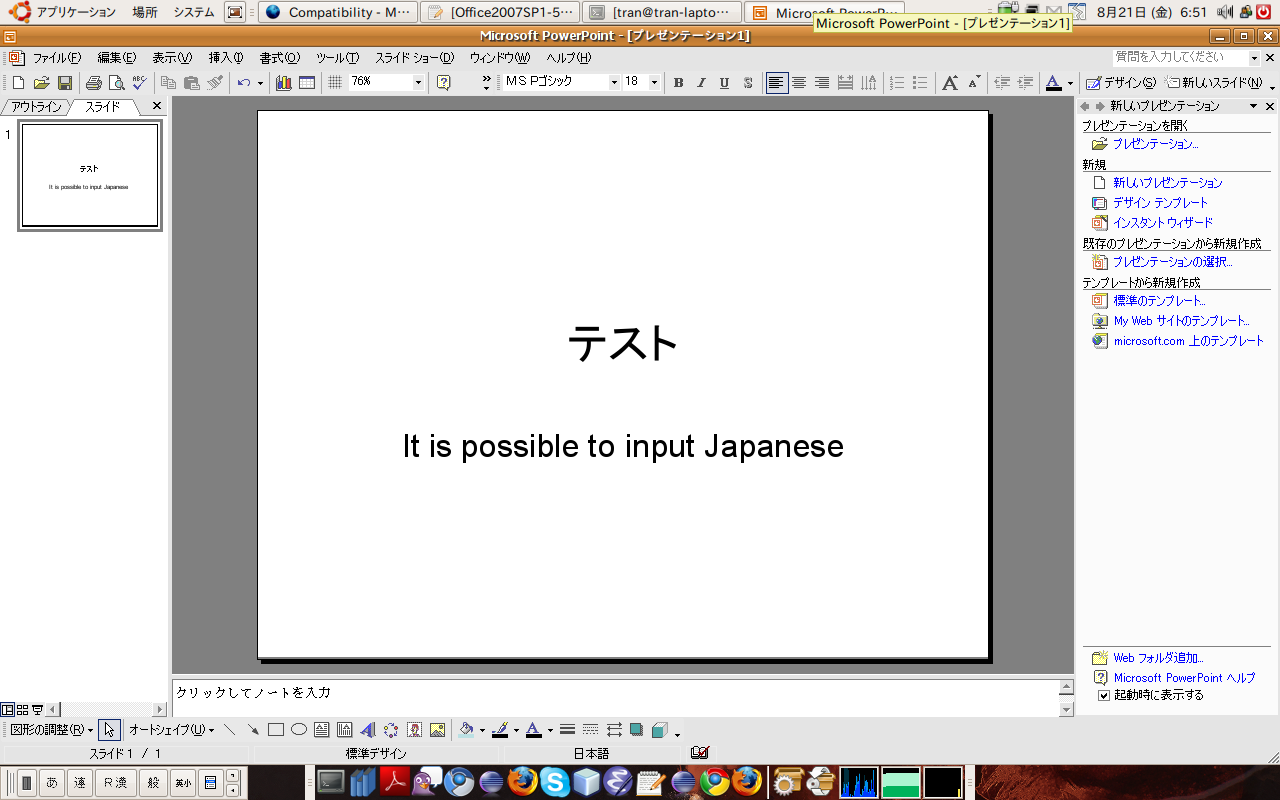This screenshot has height=800, width=1280.
Task: Run the ABC spell check tool
Action: 139,83
